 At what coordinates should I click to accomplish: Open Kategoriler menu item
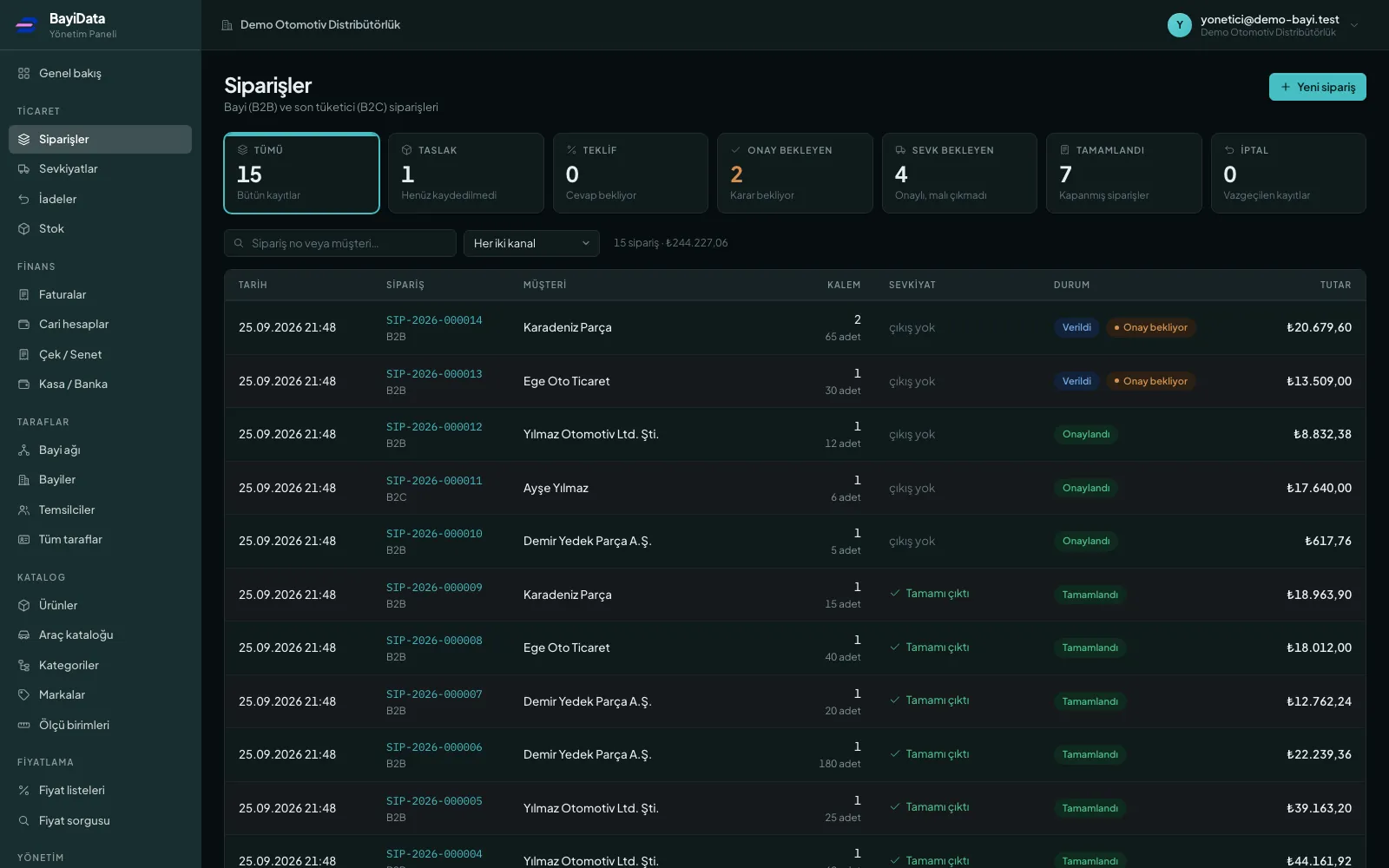pos(100,666)
